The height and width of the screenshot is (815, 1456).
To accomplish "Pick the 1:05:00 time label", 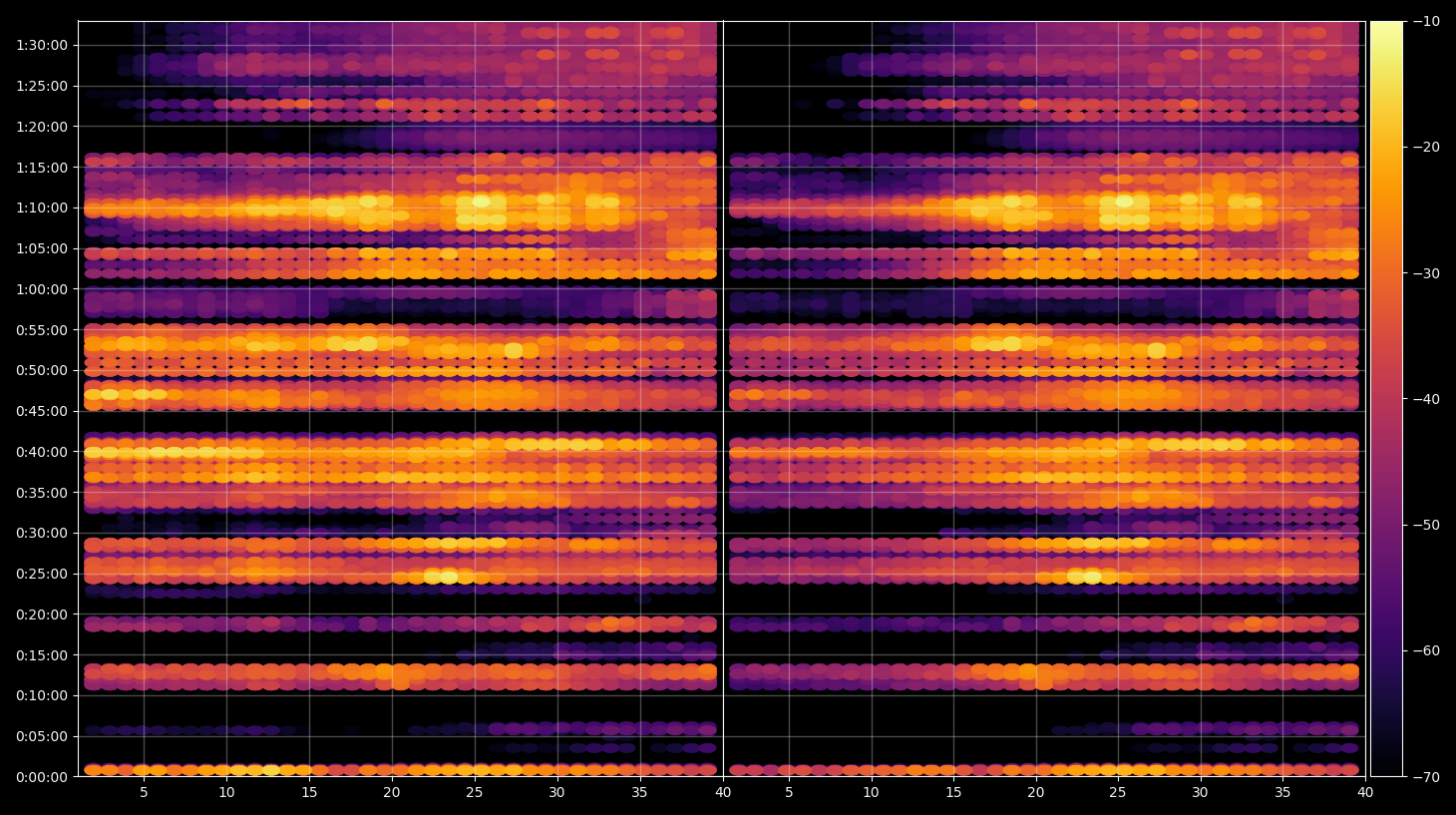I will click(x=42, y=248).
